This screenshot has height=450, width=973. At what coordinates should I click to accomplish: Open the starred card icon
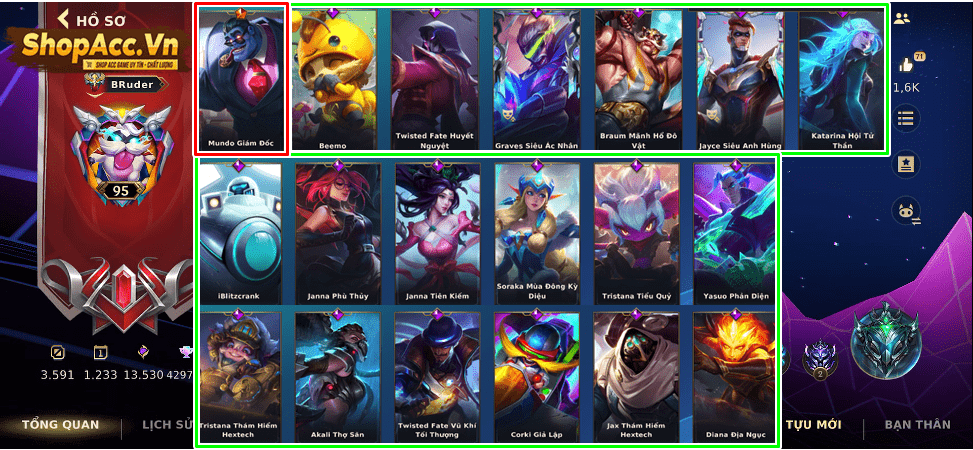tap(906, 164)
